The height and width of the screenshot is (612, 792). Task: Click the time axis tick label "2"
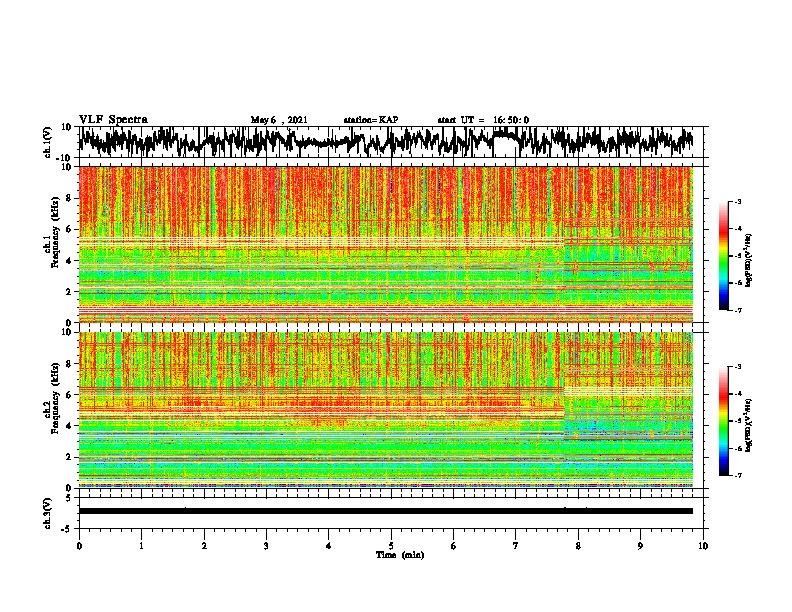[x=204, y=546]
